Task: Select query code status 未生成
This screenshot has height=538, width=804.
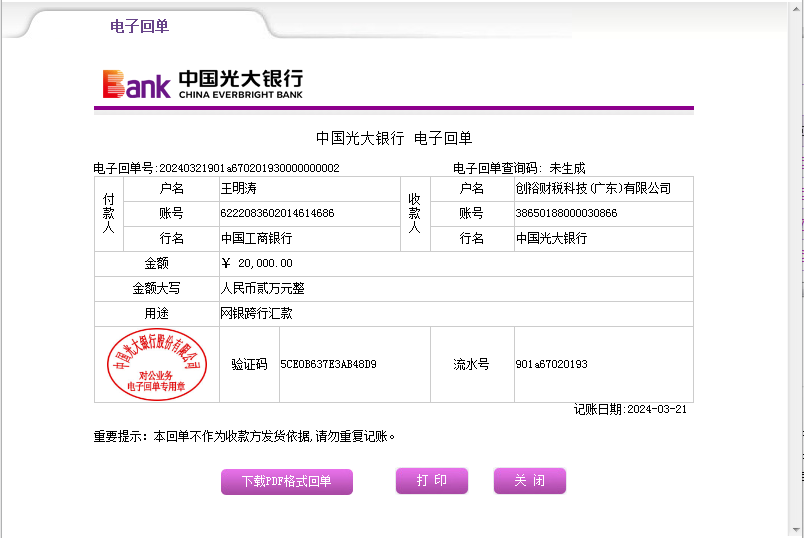Action: pyautogui.click(x=567, y=168)
